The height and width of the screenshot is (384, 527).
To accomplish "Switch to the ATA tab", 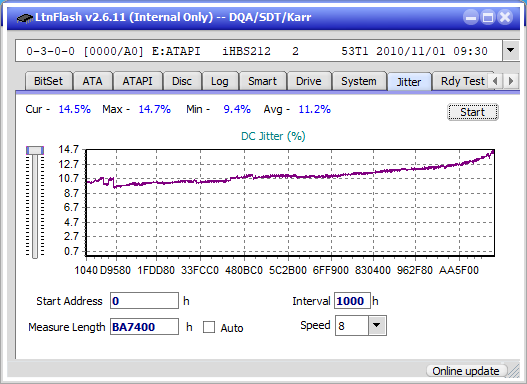I will click(92, 81).
